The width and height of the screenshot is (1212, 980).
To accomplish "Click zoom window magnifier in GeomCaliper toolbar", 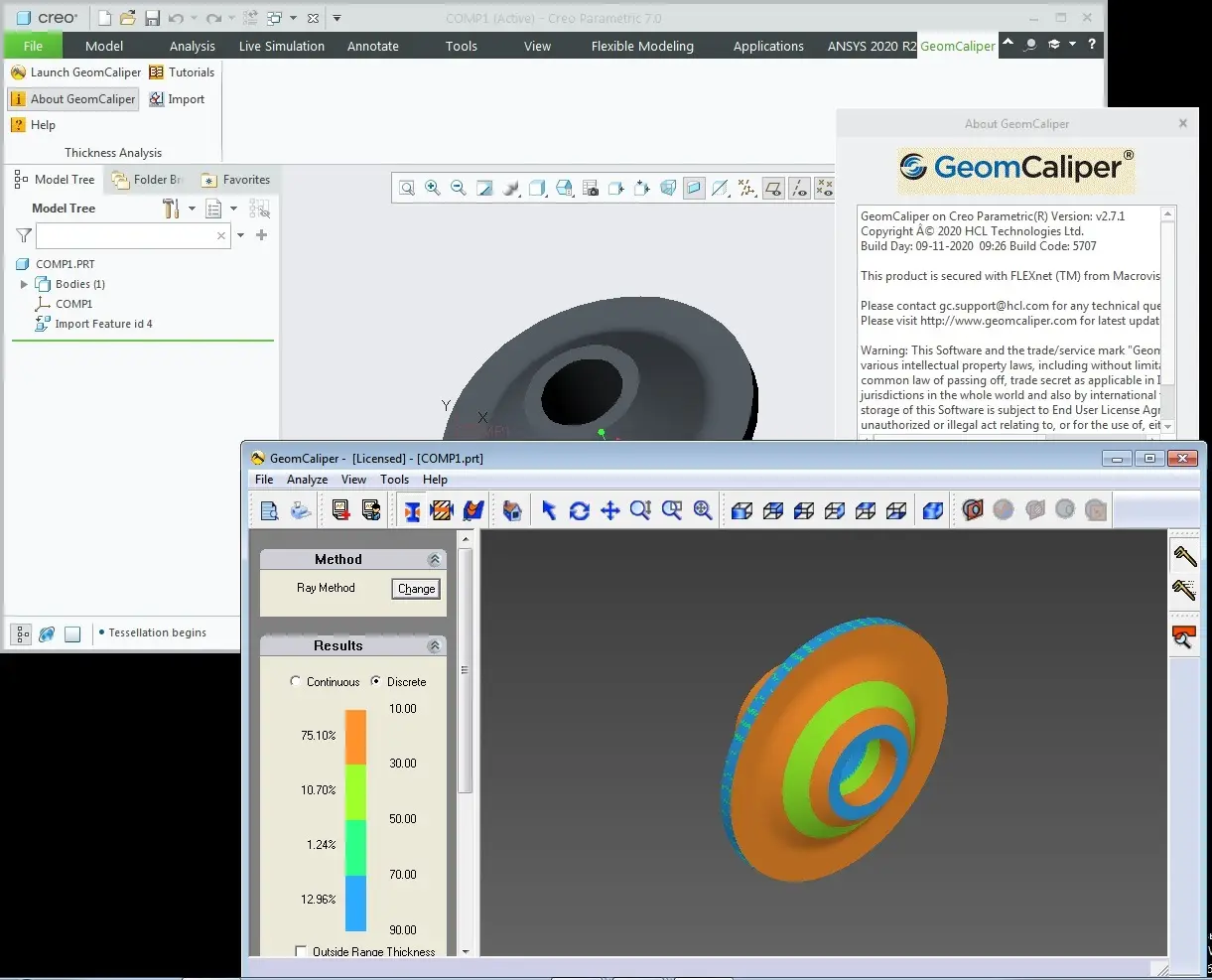I will tap(672, 510).
